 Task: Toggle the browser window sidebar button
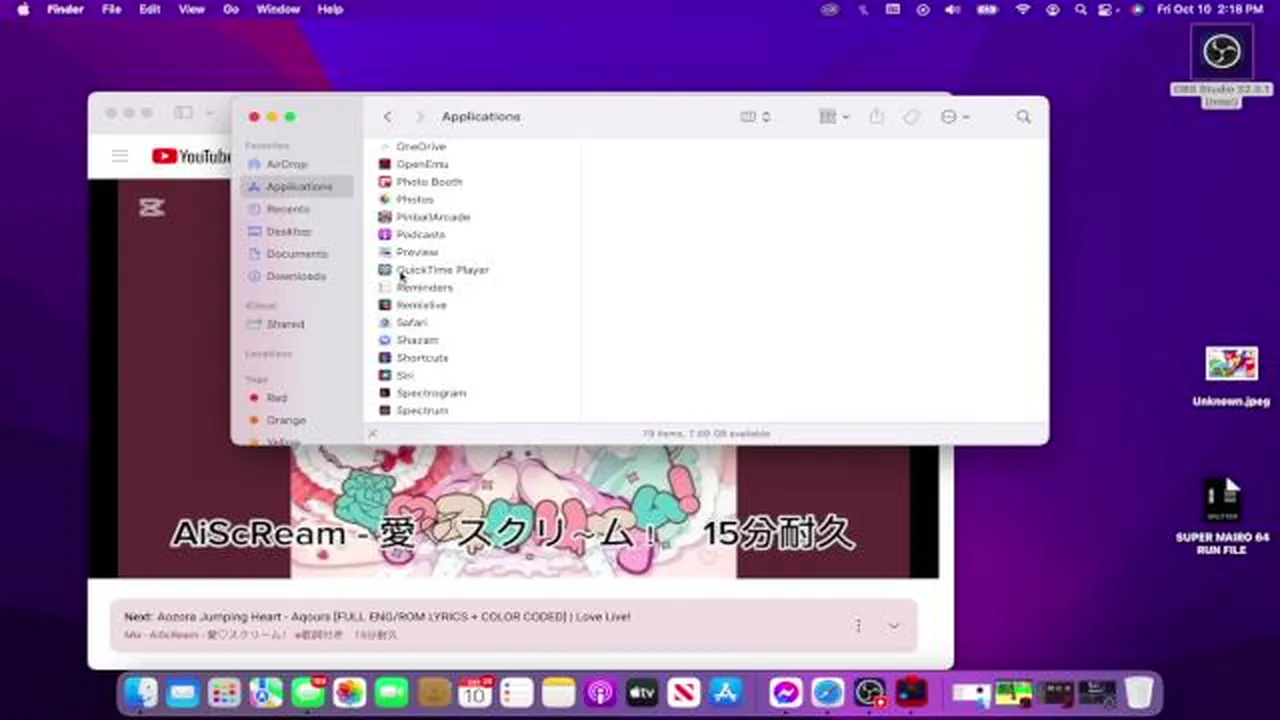pyautogui.click(x=183, y=113)
